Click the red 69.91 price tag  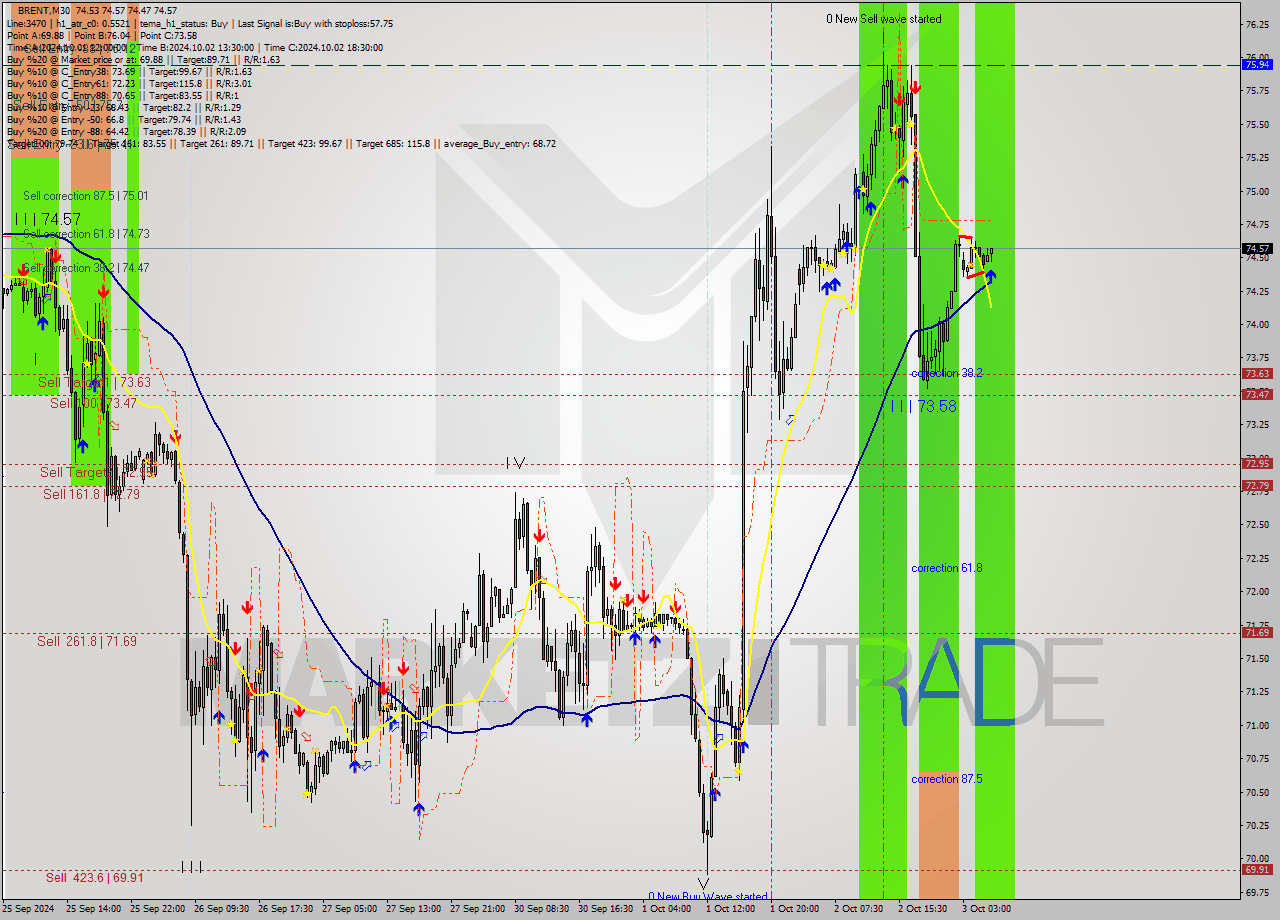point(1257,869)
